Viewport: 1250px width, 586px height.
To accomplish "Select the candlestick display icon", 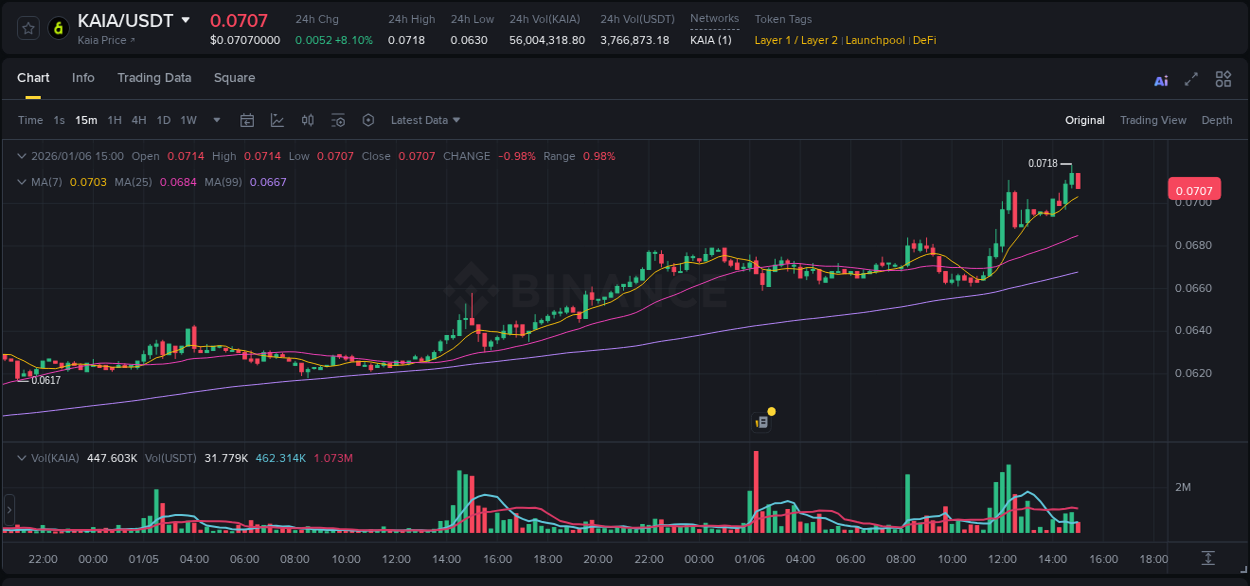I will coord(307,120).
